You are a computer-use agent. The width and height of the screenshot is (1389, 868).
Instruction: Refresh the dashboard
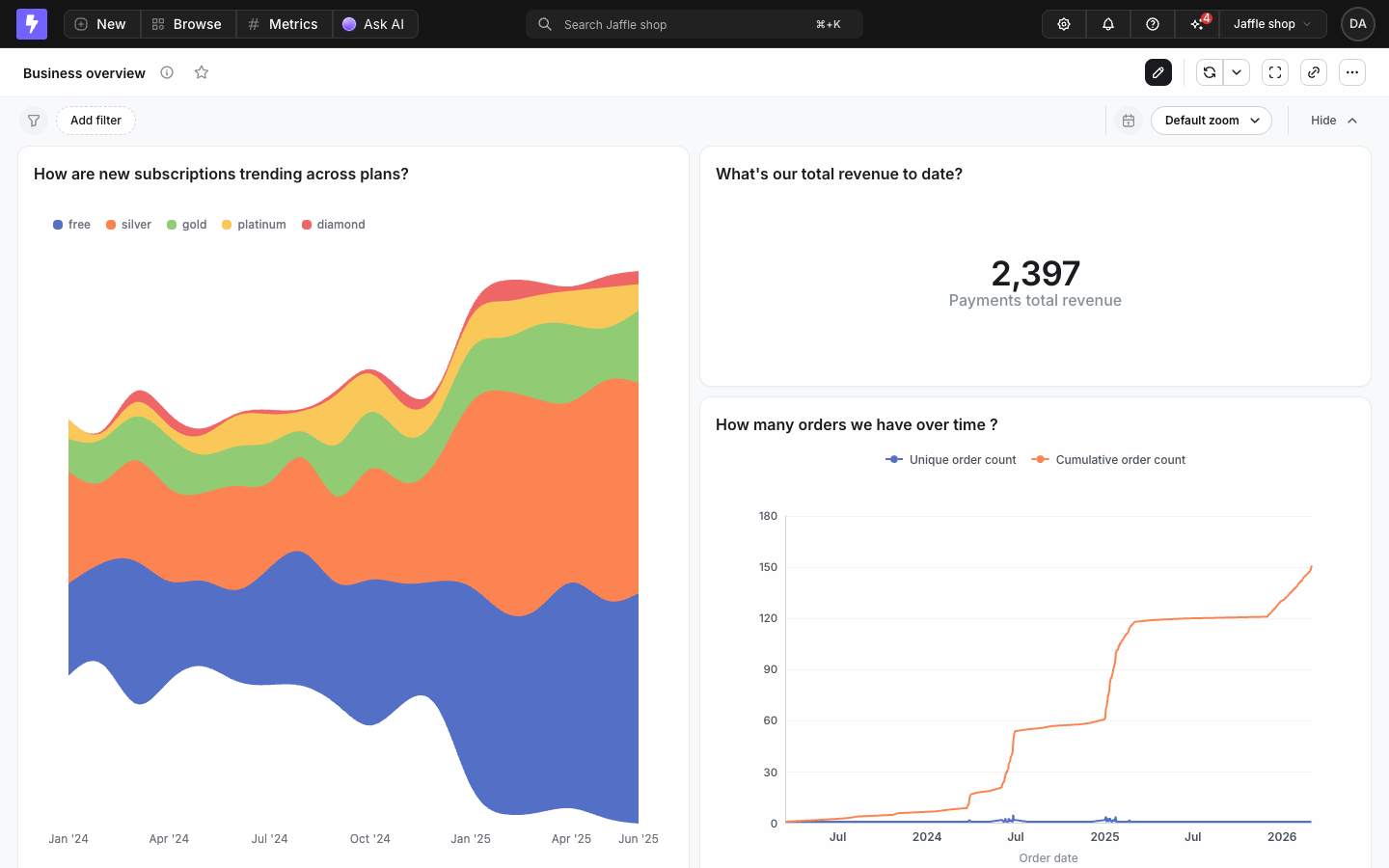(x=1210, y=72)
